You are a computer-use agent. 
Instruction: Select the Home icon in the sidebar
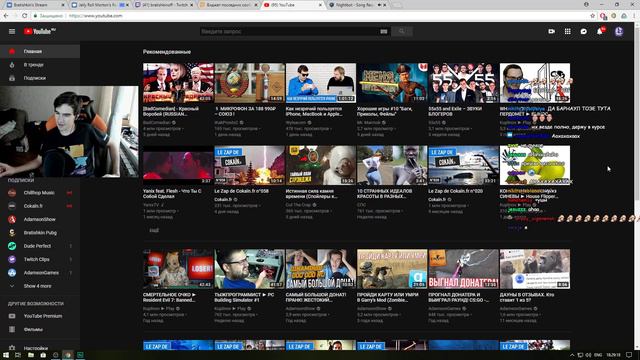(12, 51)
